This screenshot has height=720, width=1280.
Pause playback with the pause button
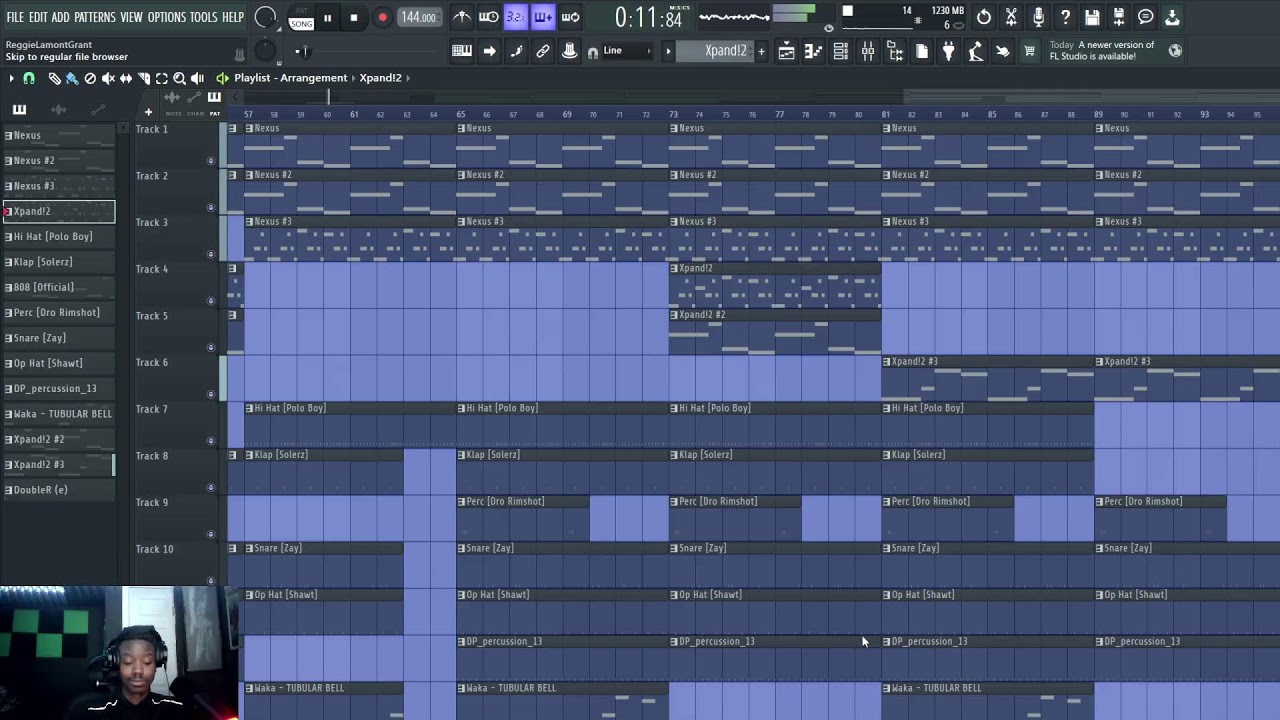(327, 18)
